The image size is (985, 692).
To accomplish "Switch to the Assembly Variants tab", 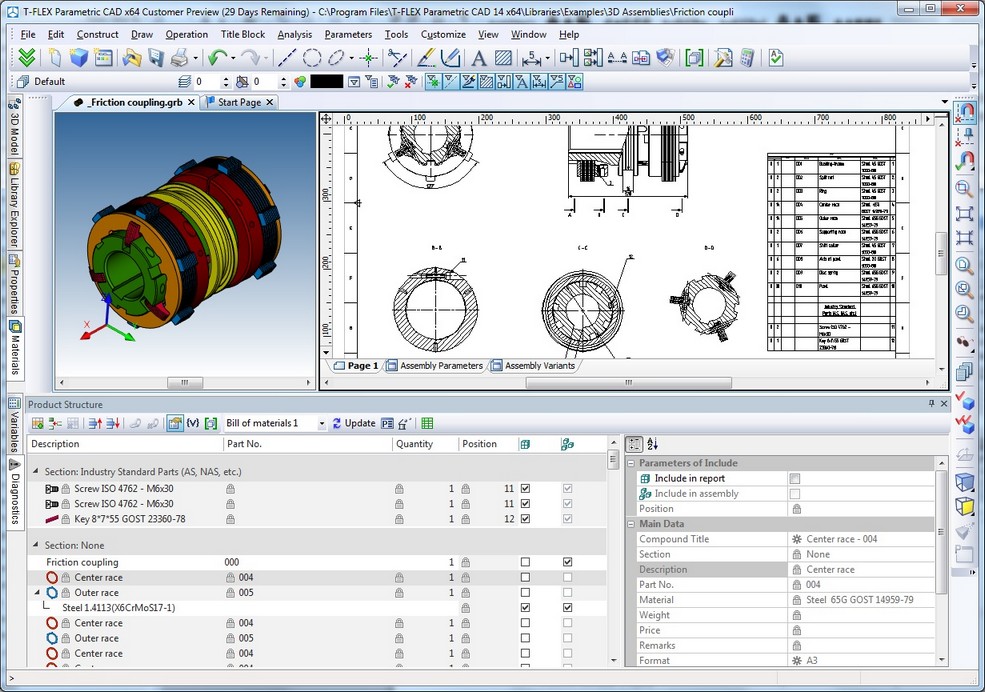I will pos(538,366).
